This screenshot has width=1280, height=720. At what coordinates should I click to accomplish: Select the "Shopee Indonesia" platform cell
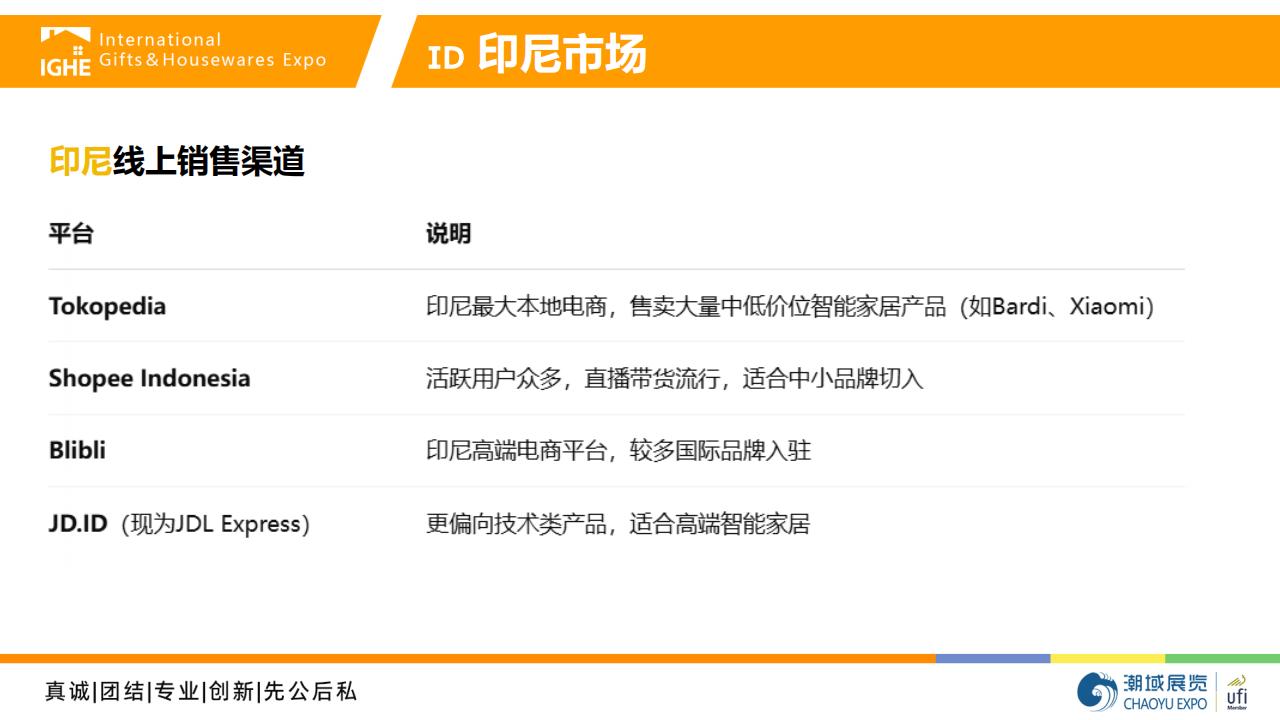point(149,378)
